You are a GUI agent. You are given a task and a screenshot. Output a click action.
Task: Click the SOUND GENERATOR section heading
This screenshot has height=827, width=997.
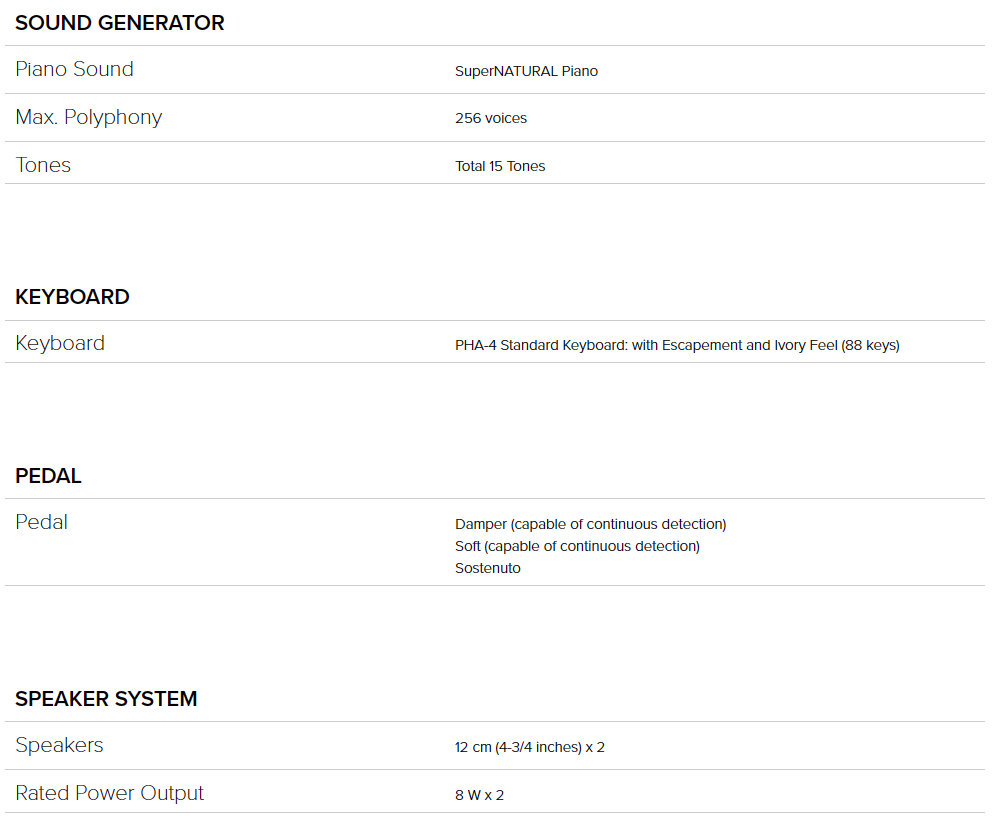click(119, 23)
